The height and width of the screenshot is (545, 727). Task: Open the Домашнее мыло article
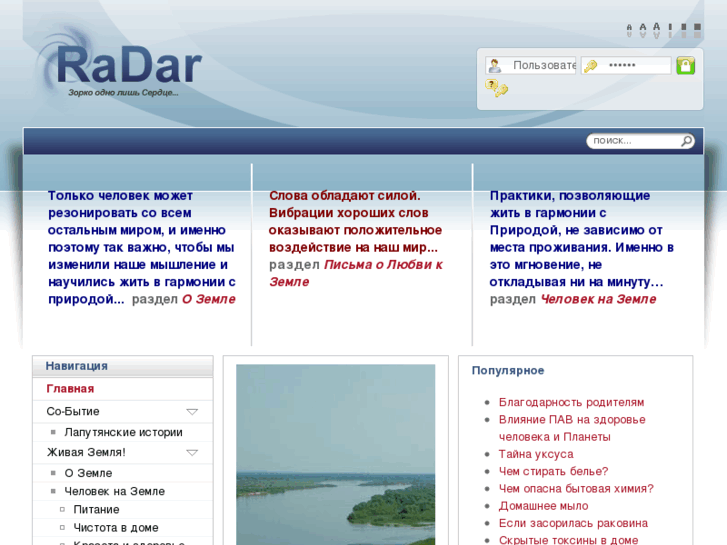543,506
